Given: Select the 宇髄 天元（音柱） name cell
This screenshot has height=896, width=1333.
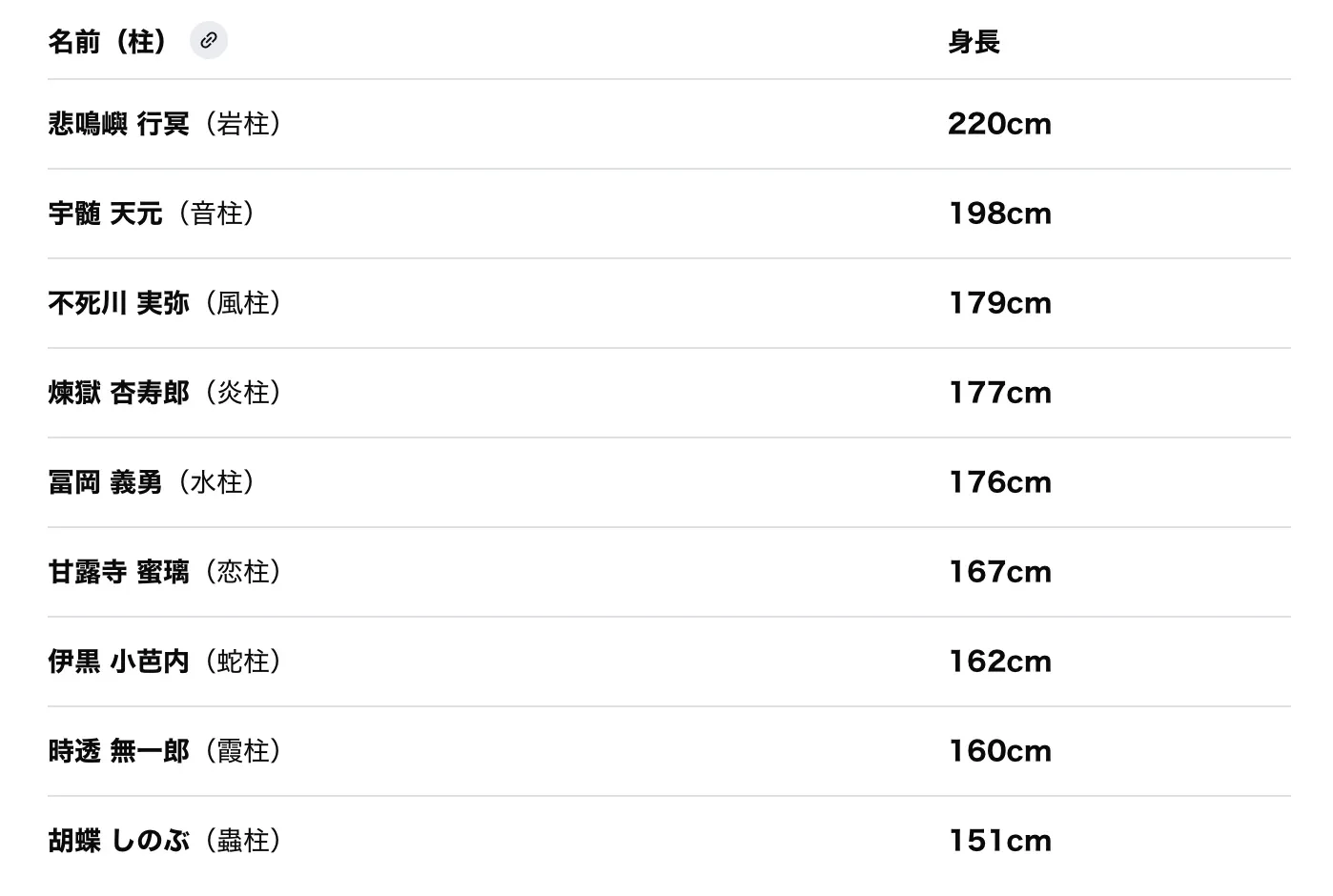Looking at the screenshot, I should click(152, 214).
